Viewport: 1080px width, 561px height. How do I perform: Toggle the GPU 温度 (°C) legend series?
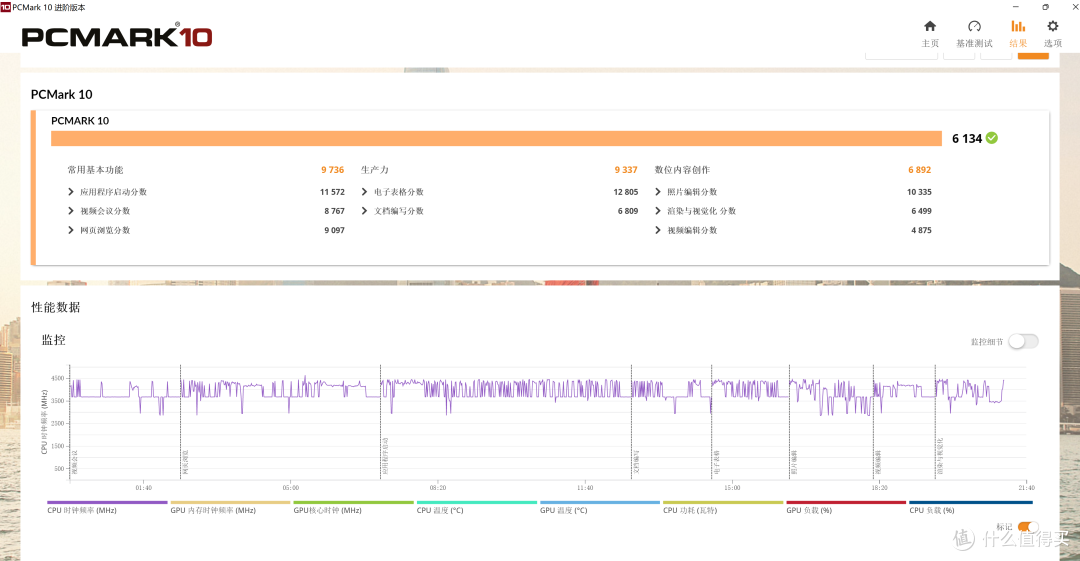[600, 507]
